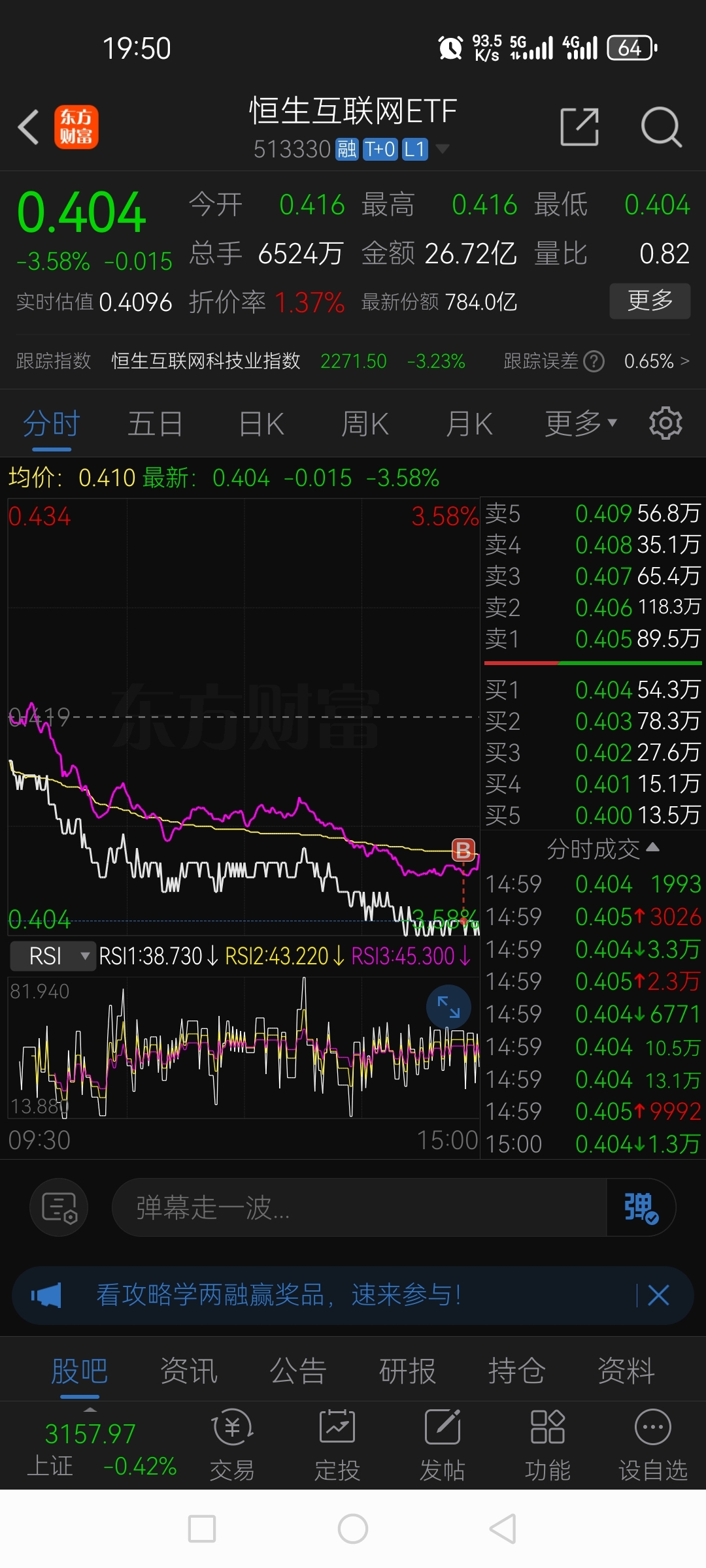Screen dimensions: 706x1568
Task: Open the 公告 announcements tab
Action: point(298,1370)
